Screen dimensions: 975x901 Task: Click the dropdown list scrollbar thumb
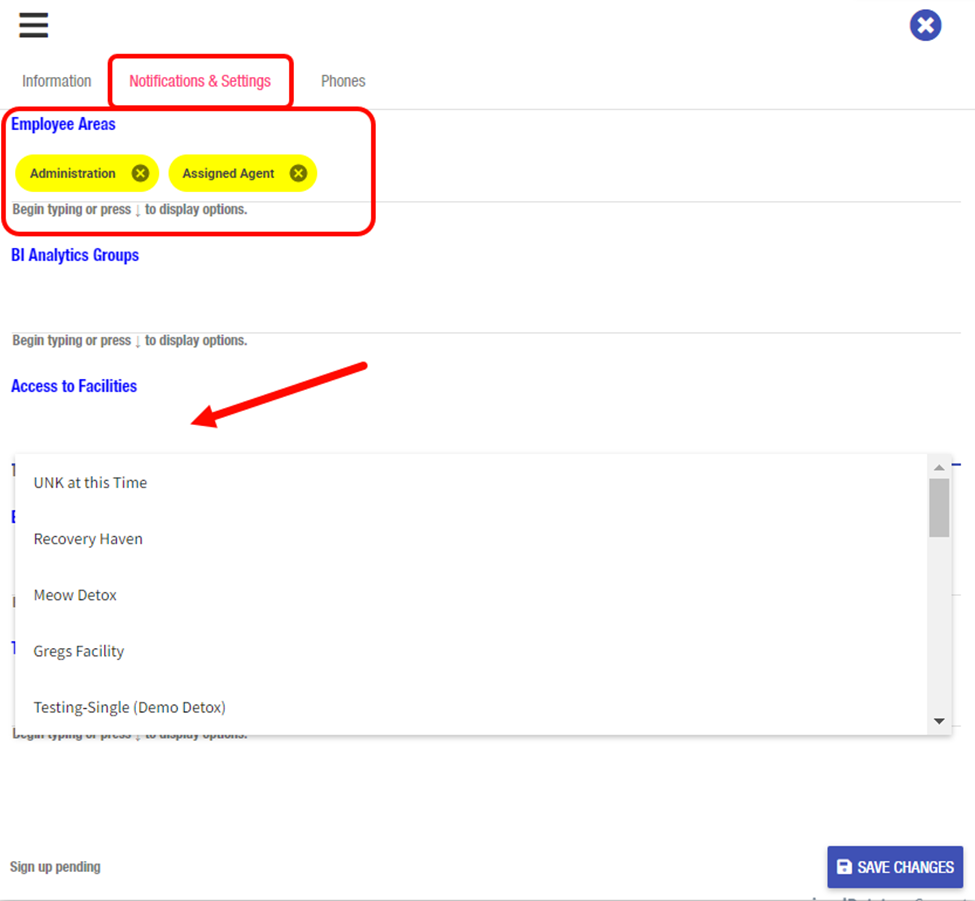[938, 507]
